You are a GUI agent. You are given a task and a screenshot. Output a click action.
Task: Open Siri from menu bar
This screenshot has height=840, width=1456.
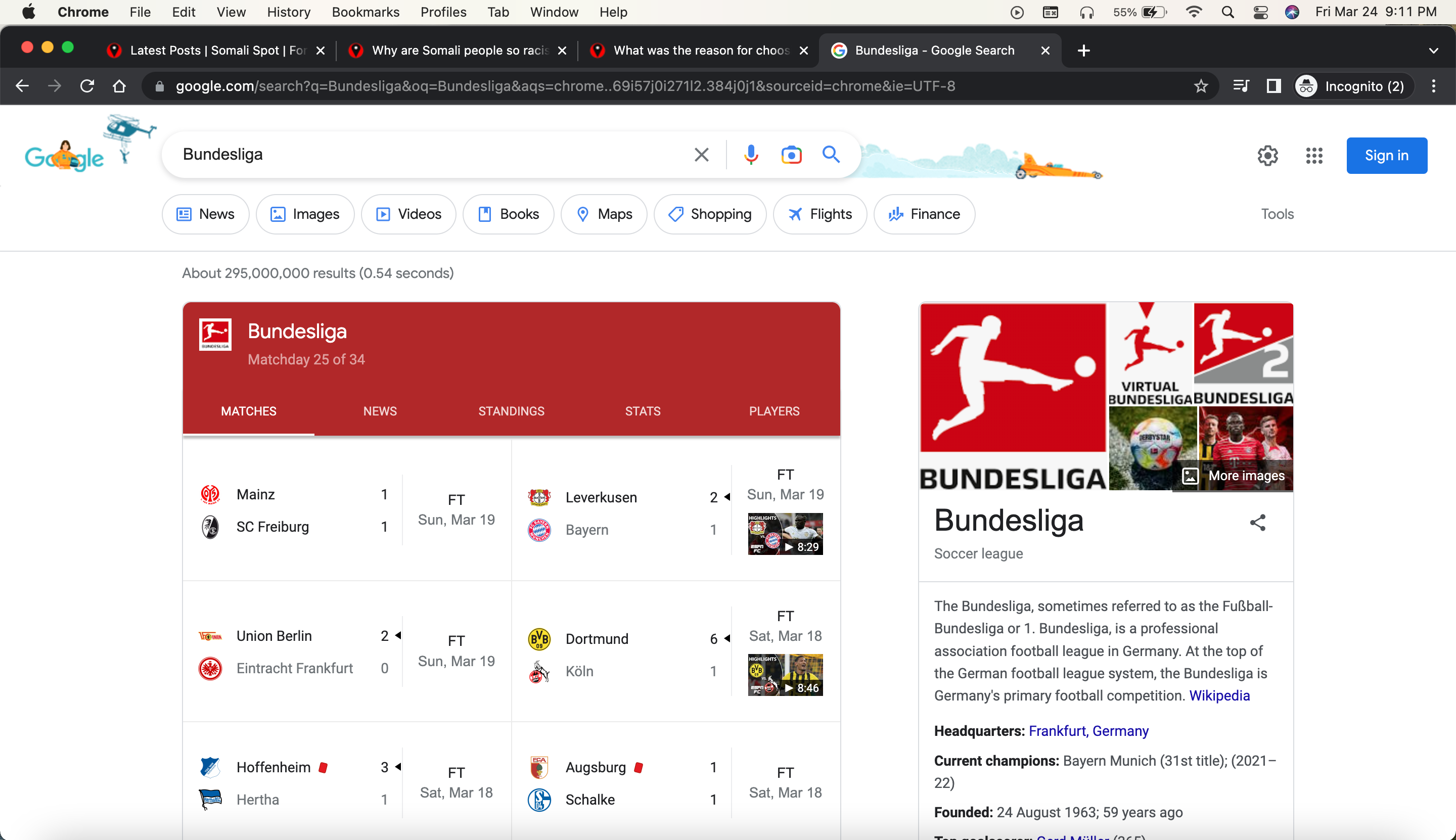1292,12
